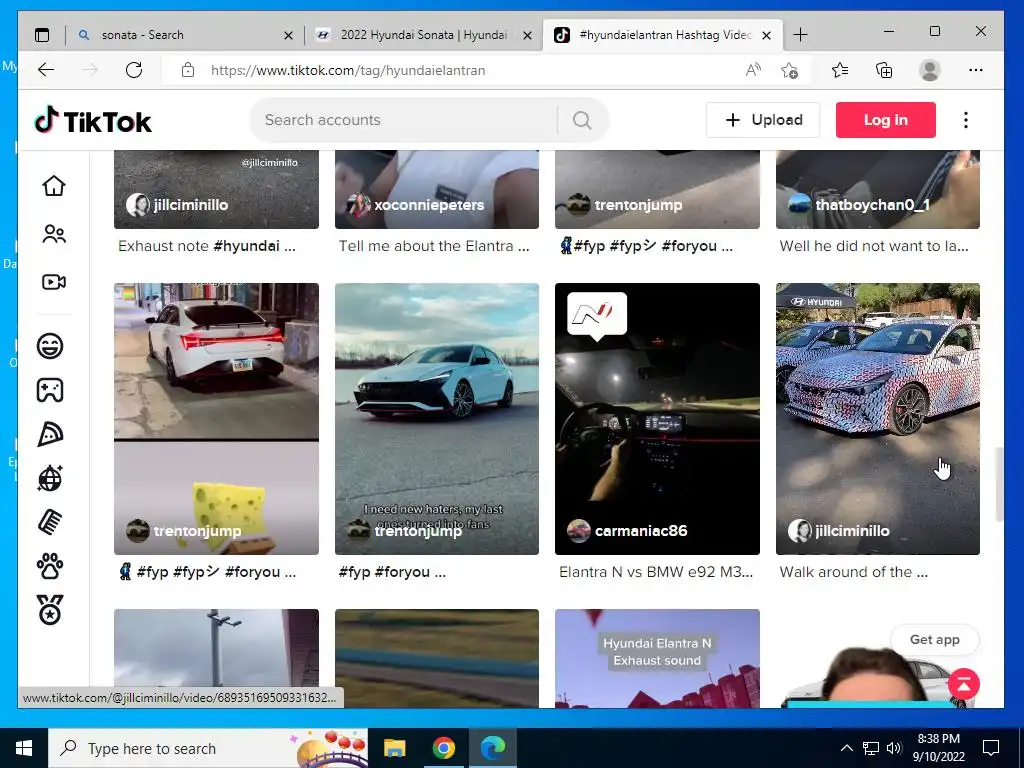View site info via lock icon

tap(188, 70)
